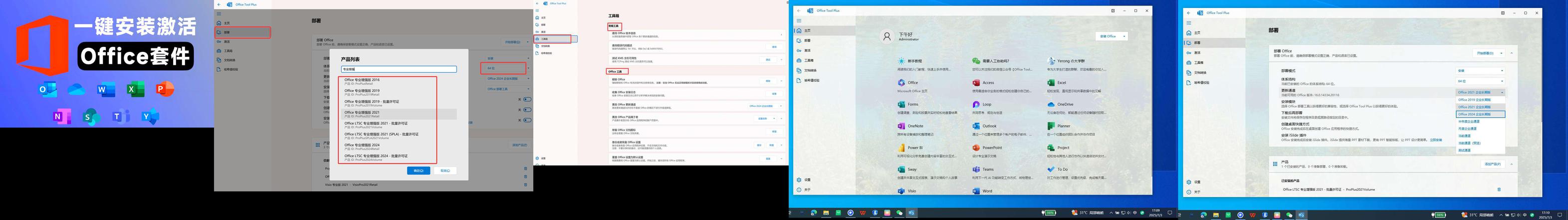
Task: Open the 部署模式 安装 dropdown in the rightmost window
Action: (x=1480, y=71)
